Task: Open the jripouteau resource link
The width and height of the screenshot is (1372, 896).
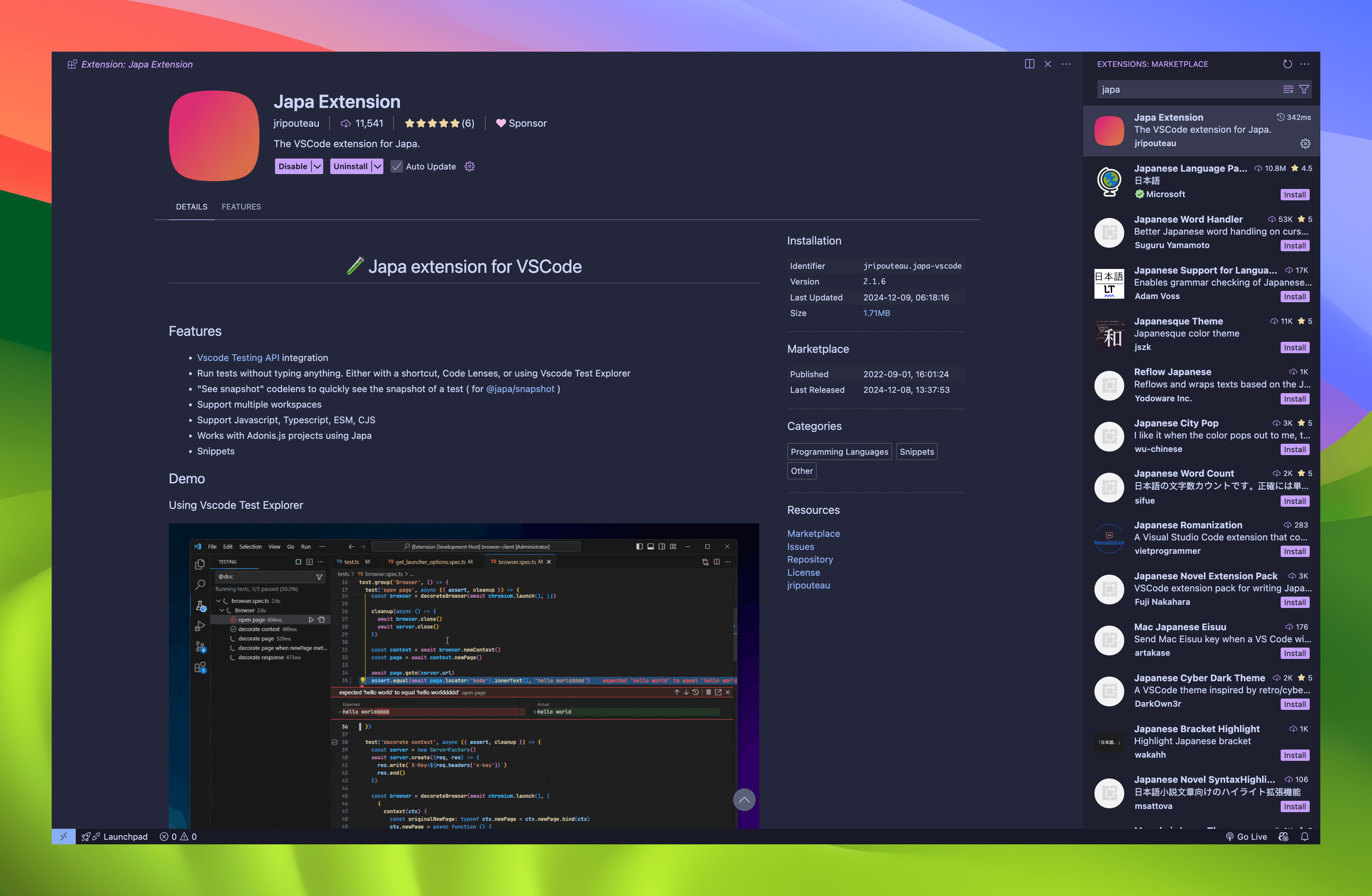Action: (809, 585)
